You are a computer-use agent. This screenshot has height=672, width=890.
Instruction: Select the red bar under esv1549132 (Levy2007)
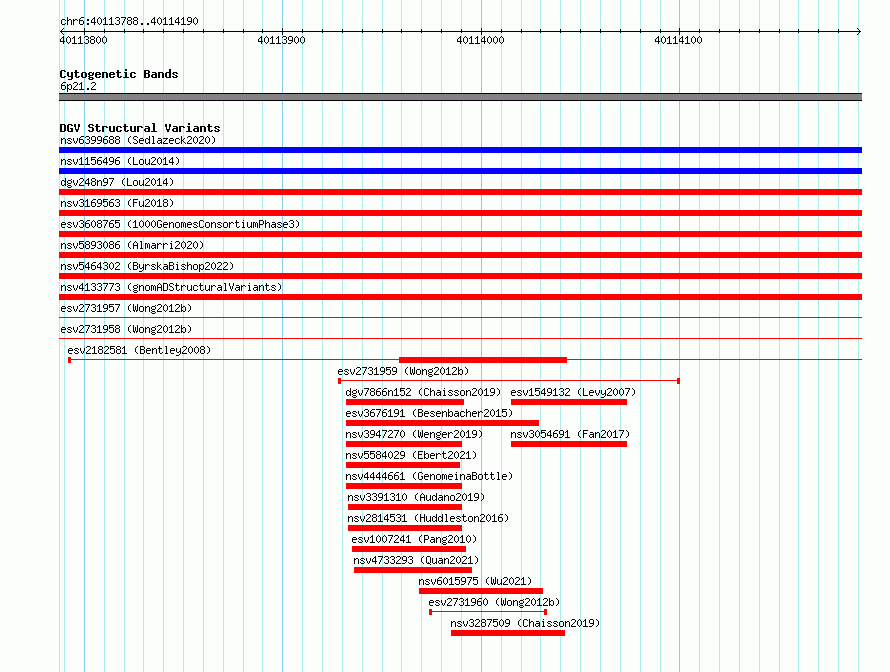(569, 402)
